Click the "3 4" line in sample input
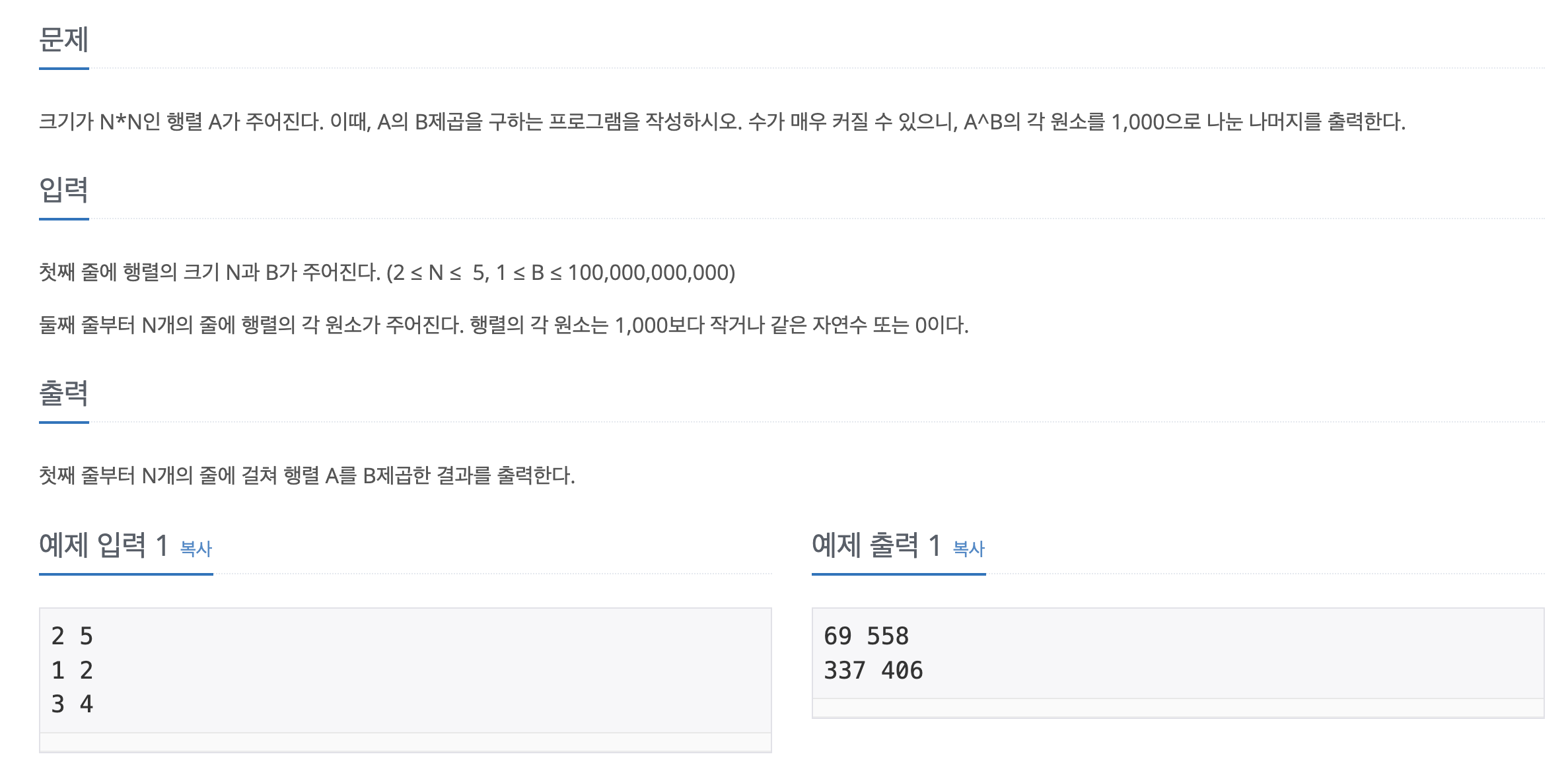The image size is (1568, 779). (72, 704)
